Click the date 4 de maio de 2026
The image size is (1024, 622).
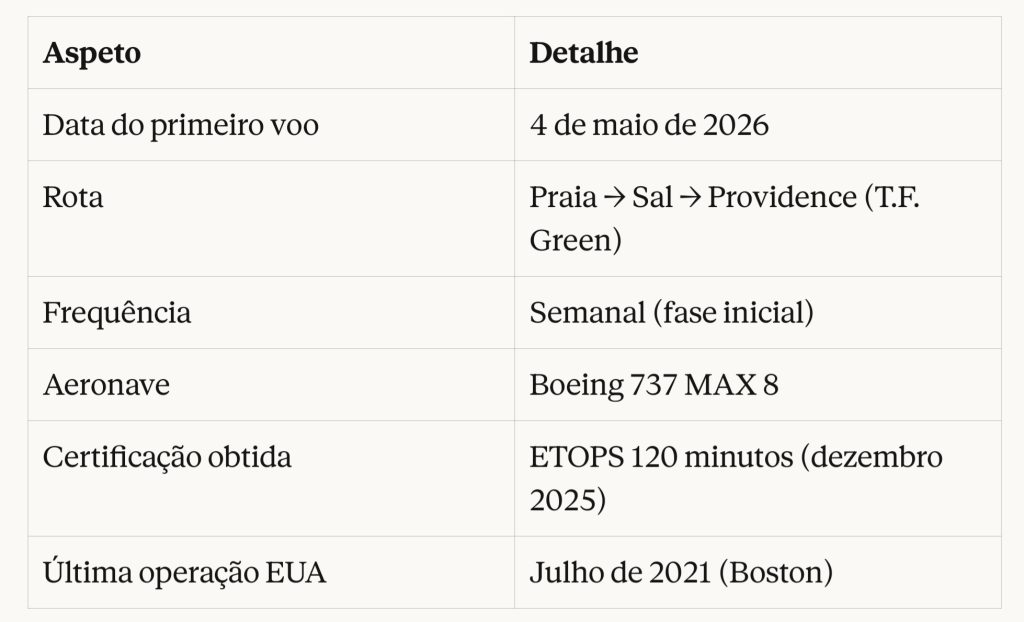tap(649, 126)
